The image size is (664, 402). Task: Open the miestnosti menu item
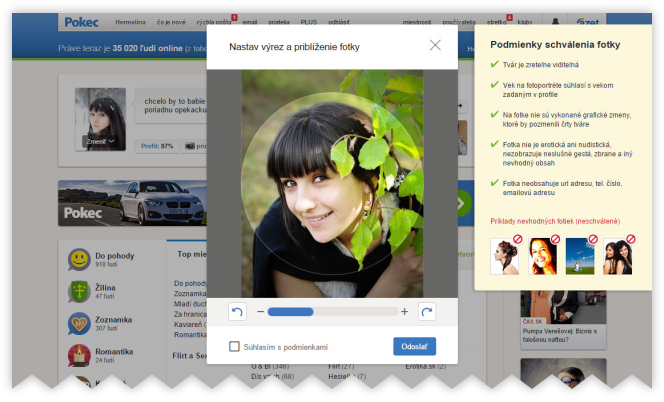point(417,22)
